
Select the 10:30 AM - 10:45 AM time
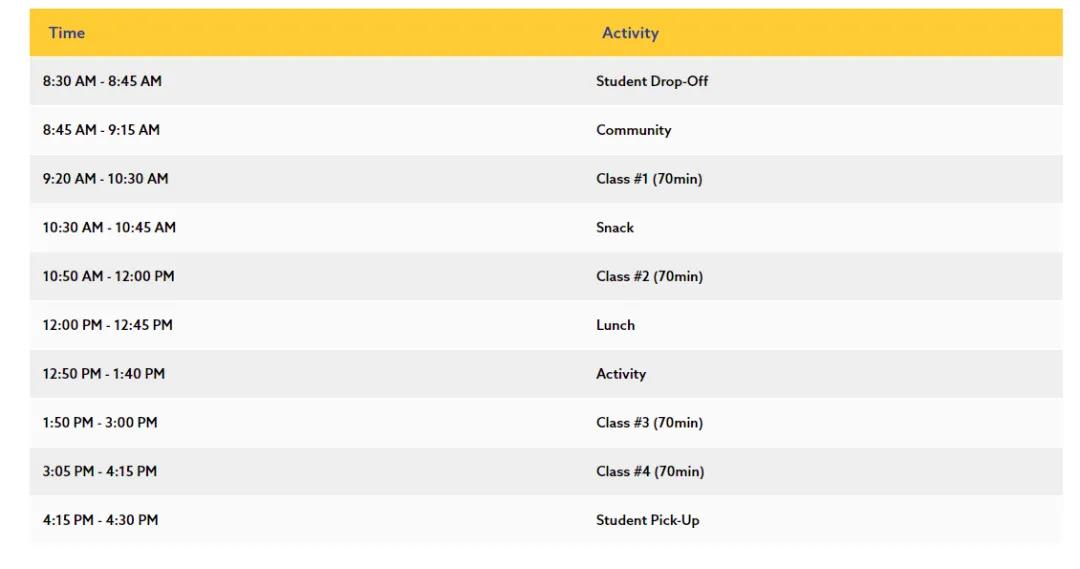(x=109, y=228)
